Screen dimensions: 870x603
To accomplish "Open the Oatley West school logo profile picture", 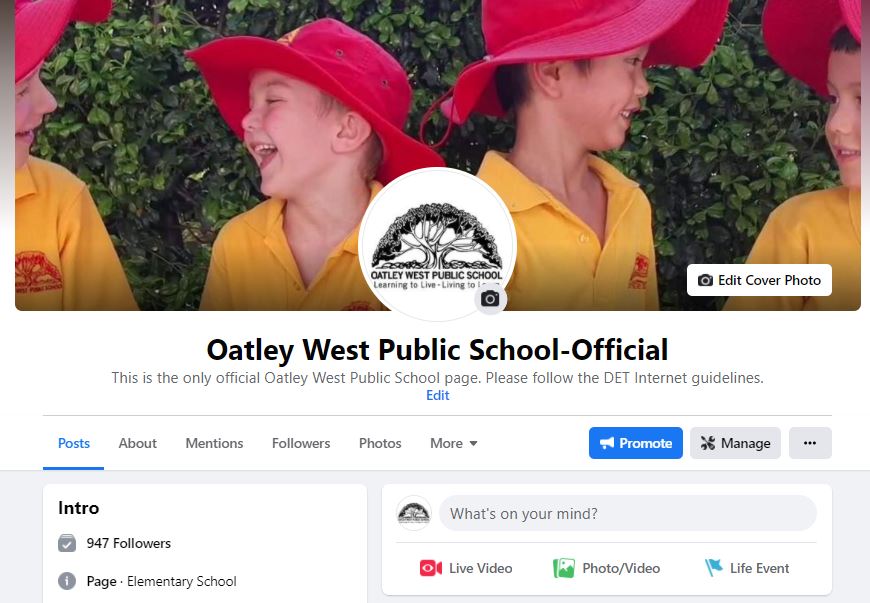I will pyautogui.click(x=437, y=245).
